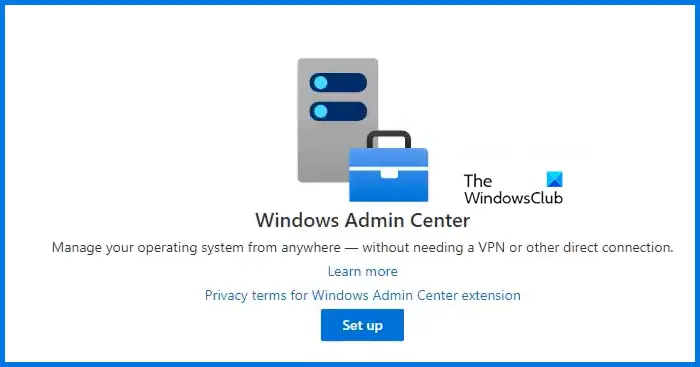This screenshot has height=367, width=700.
Task: Open Privacy terms for Windows Admin Center extension
Action: (362, 296)
